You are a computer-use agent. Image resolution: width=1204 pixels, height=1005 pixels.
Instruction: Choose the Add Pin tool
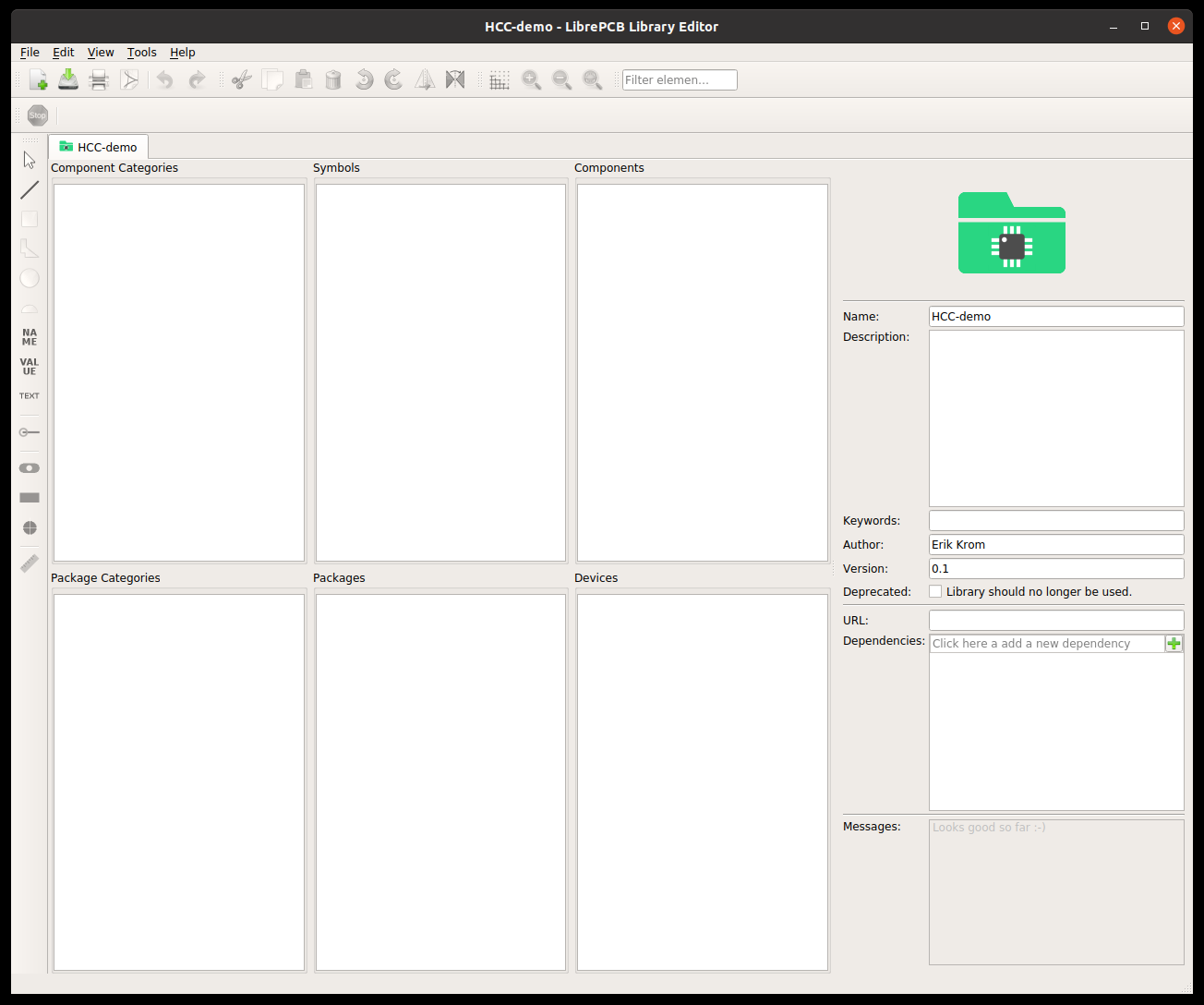tap(30, 432)
